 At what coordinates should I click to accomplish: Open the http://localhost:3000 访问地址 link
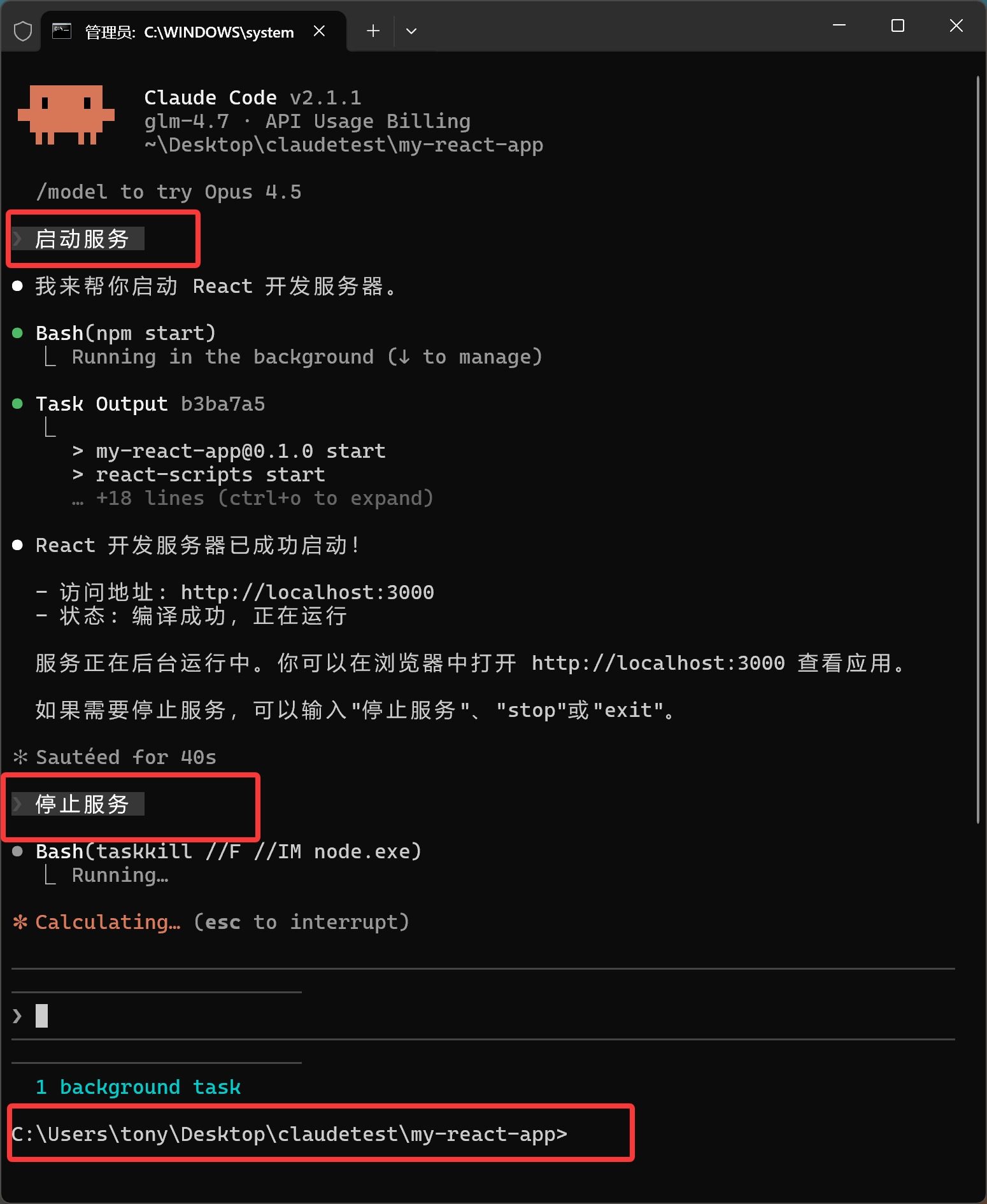tap(307, 593)
